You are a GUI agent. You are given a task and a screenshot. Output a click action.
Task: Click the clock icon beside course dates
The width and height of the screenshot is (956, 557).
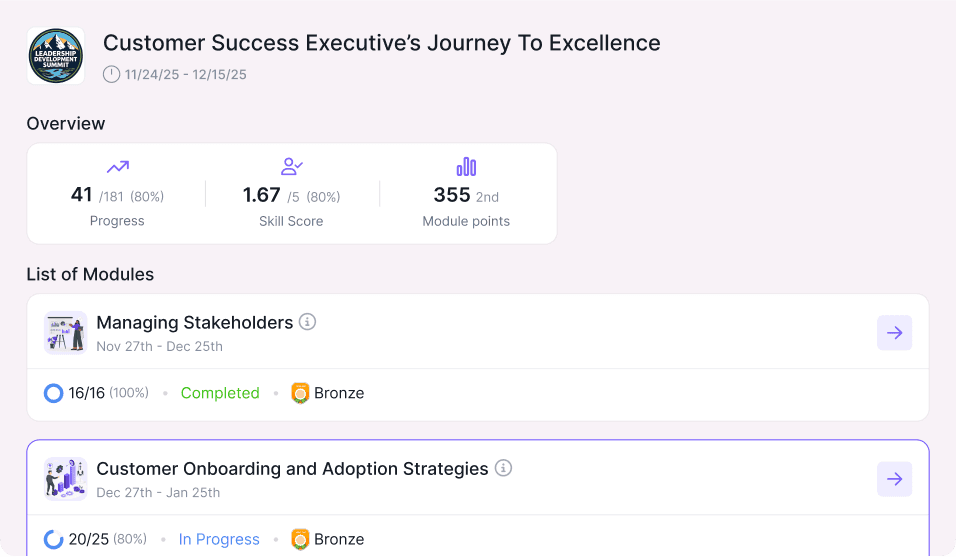click(111, 74)
